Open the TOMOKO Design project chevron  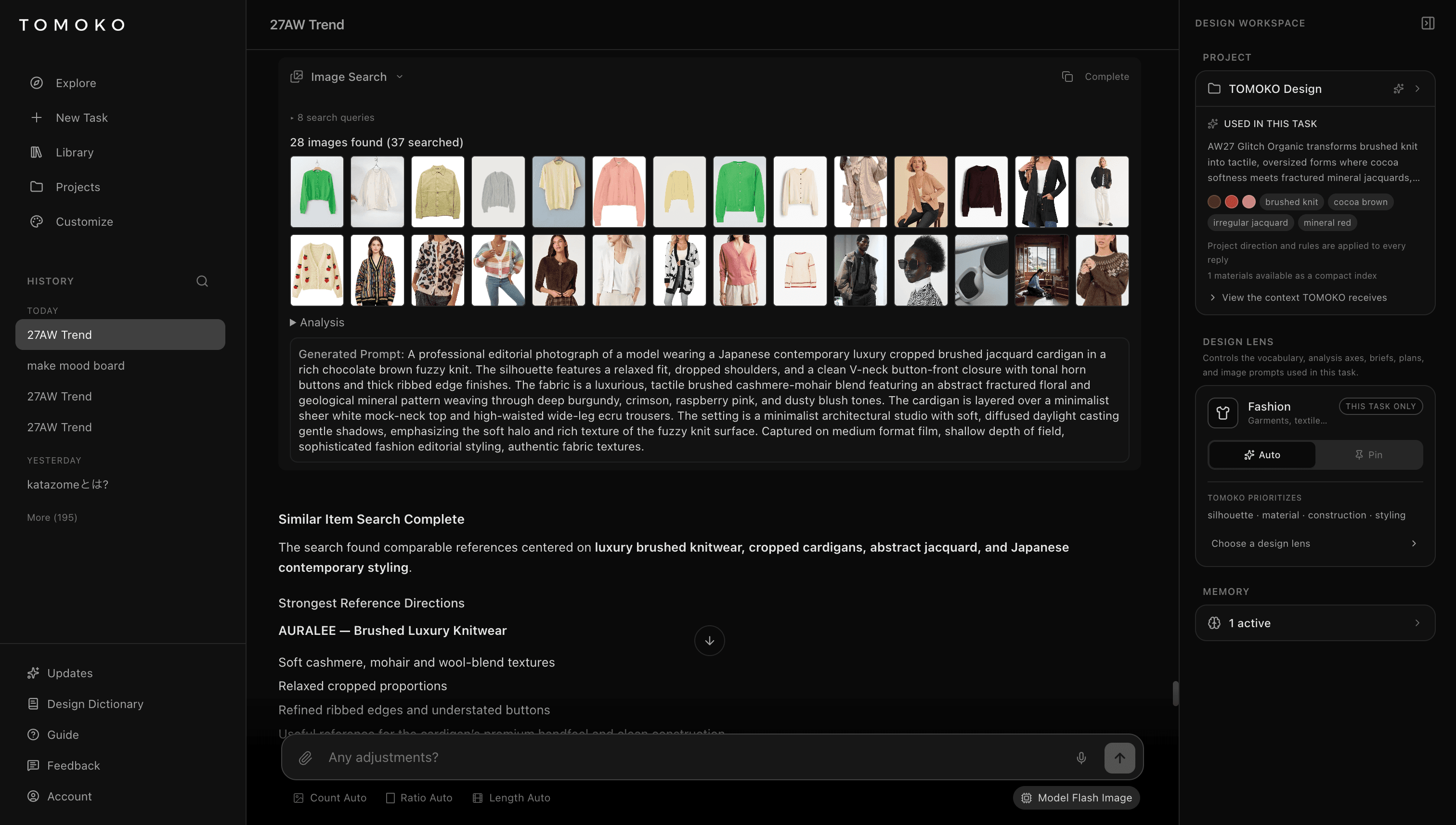coord(1417,89)
